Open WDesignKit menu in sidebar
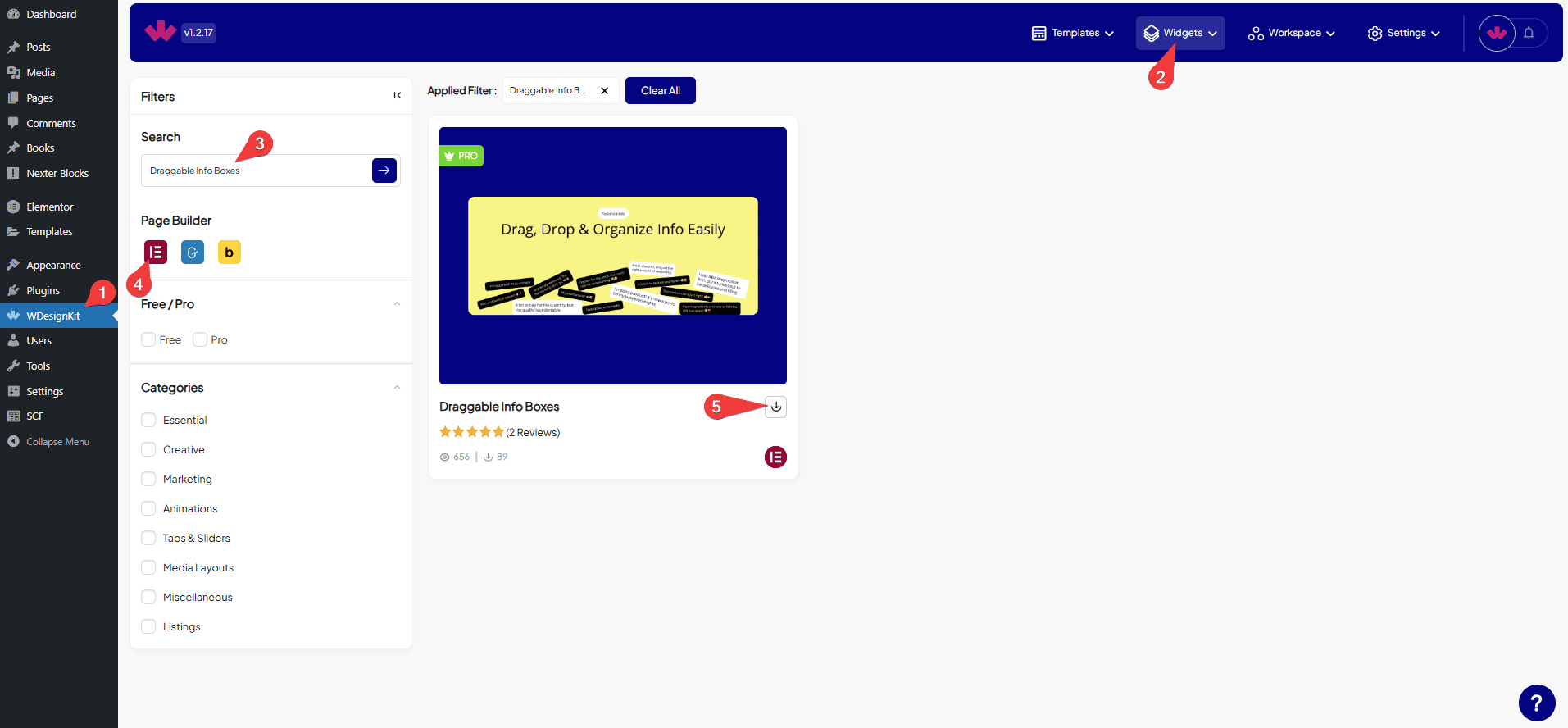Image resolution: width=1568 pixels, height=728 pixels. 59,316
